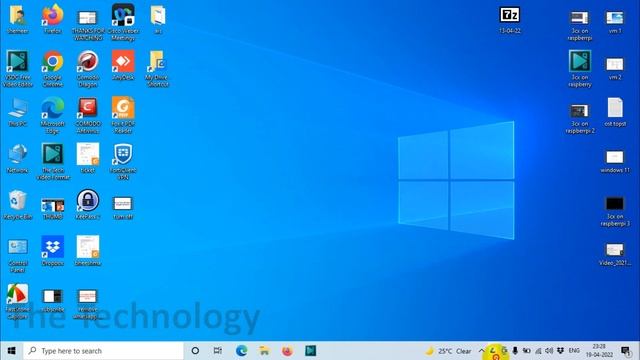
Task: Select the ticket document on desktop
Action: (88, 158)
